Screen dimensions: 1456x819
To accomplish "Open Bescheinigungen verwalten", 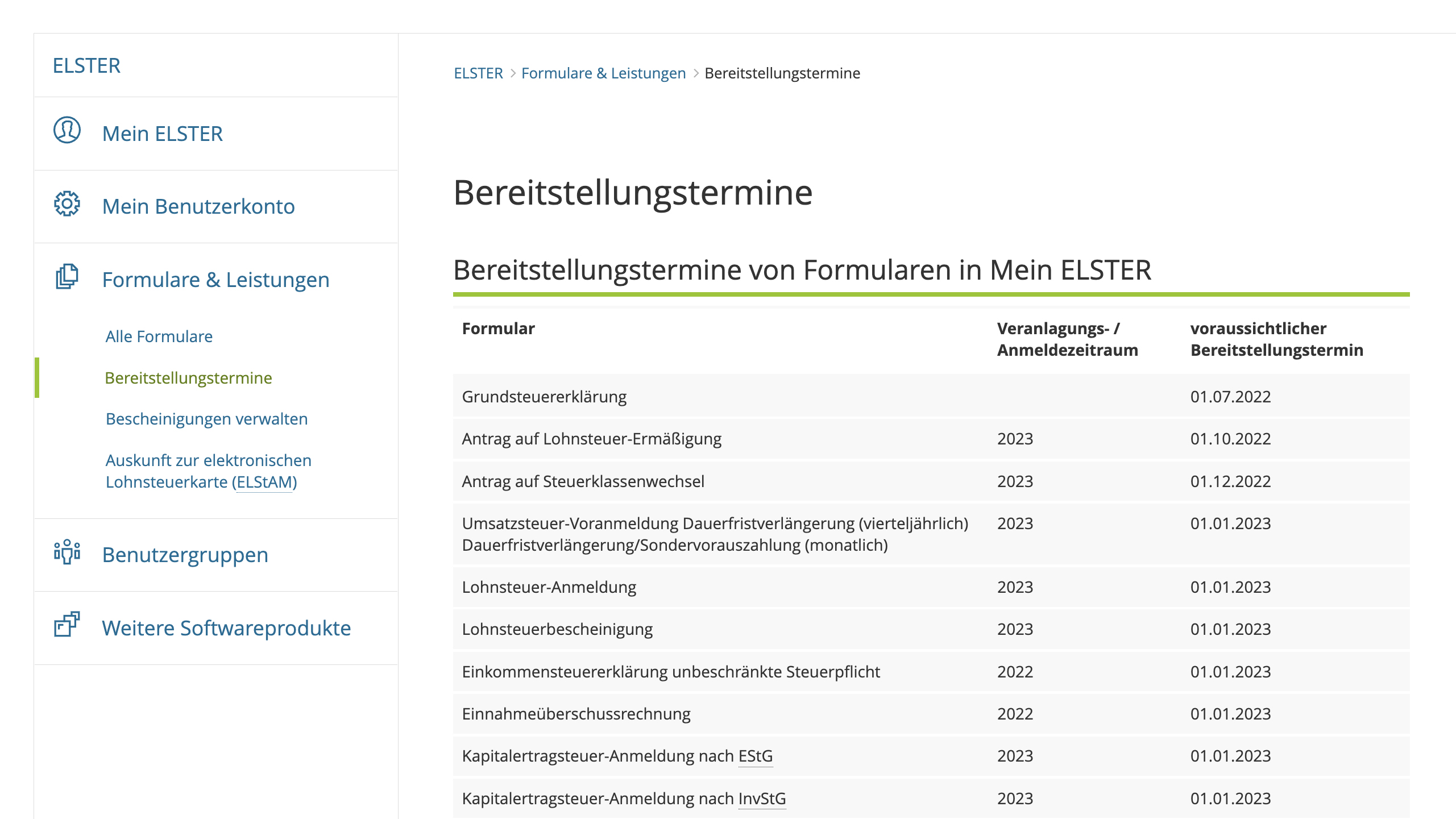I will [206, 419].
